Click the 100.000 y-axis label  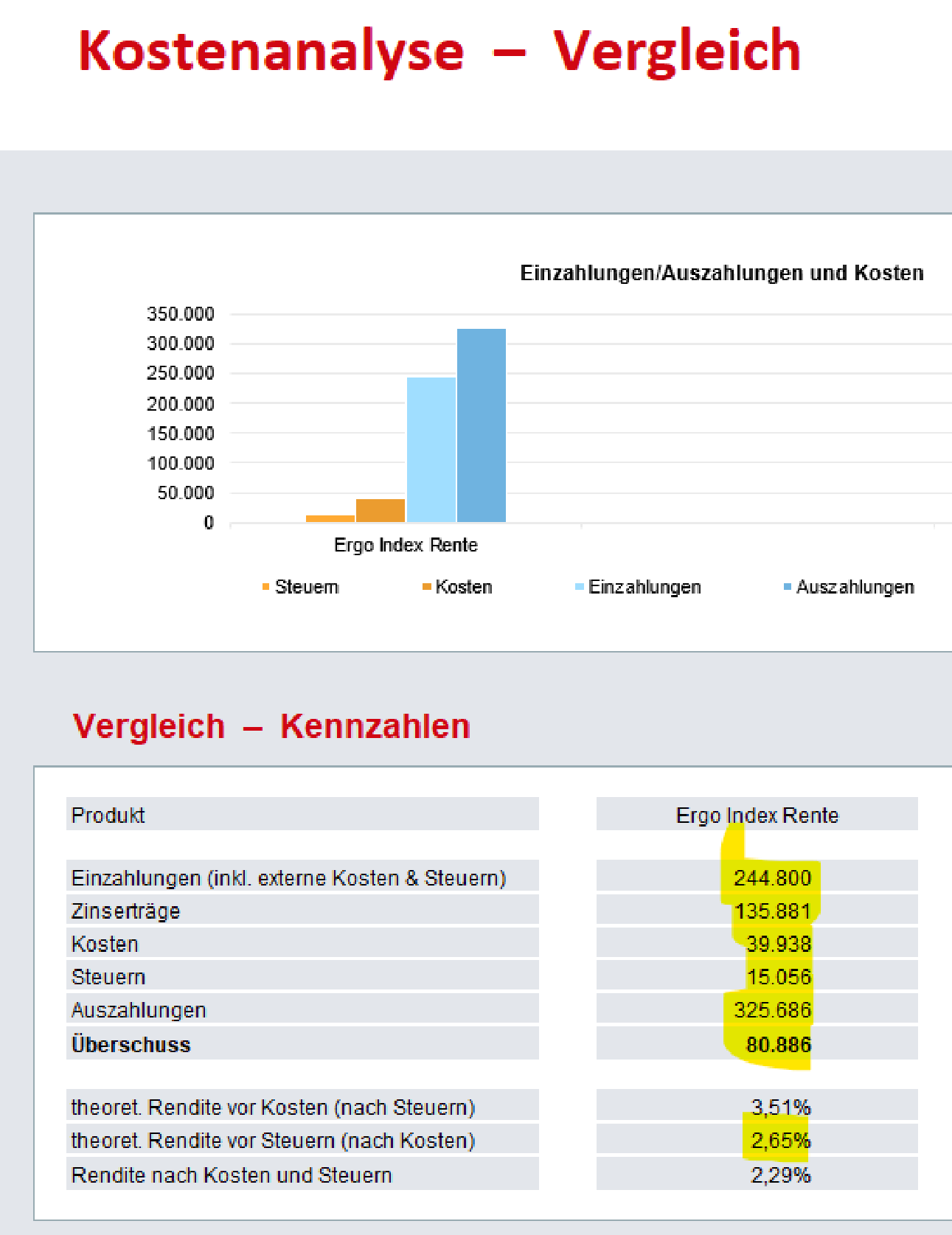click(181, 463)
